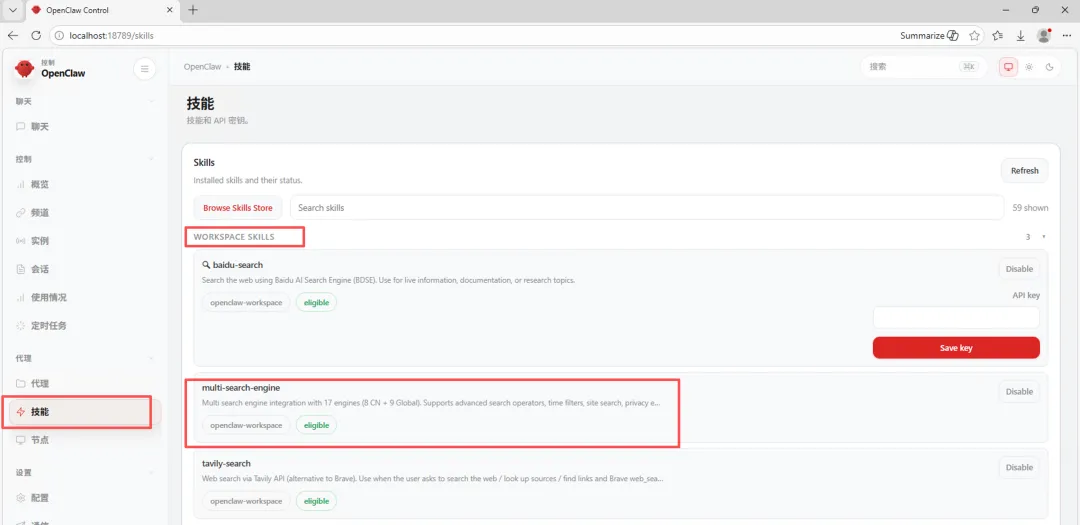
Task: Click multi-search-engine skill title
Action: [241, 388]
